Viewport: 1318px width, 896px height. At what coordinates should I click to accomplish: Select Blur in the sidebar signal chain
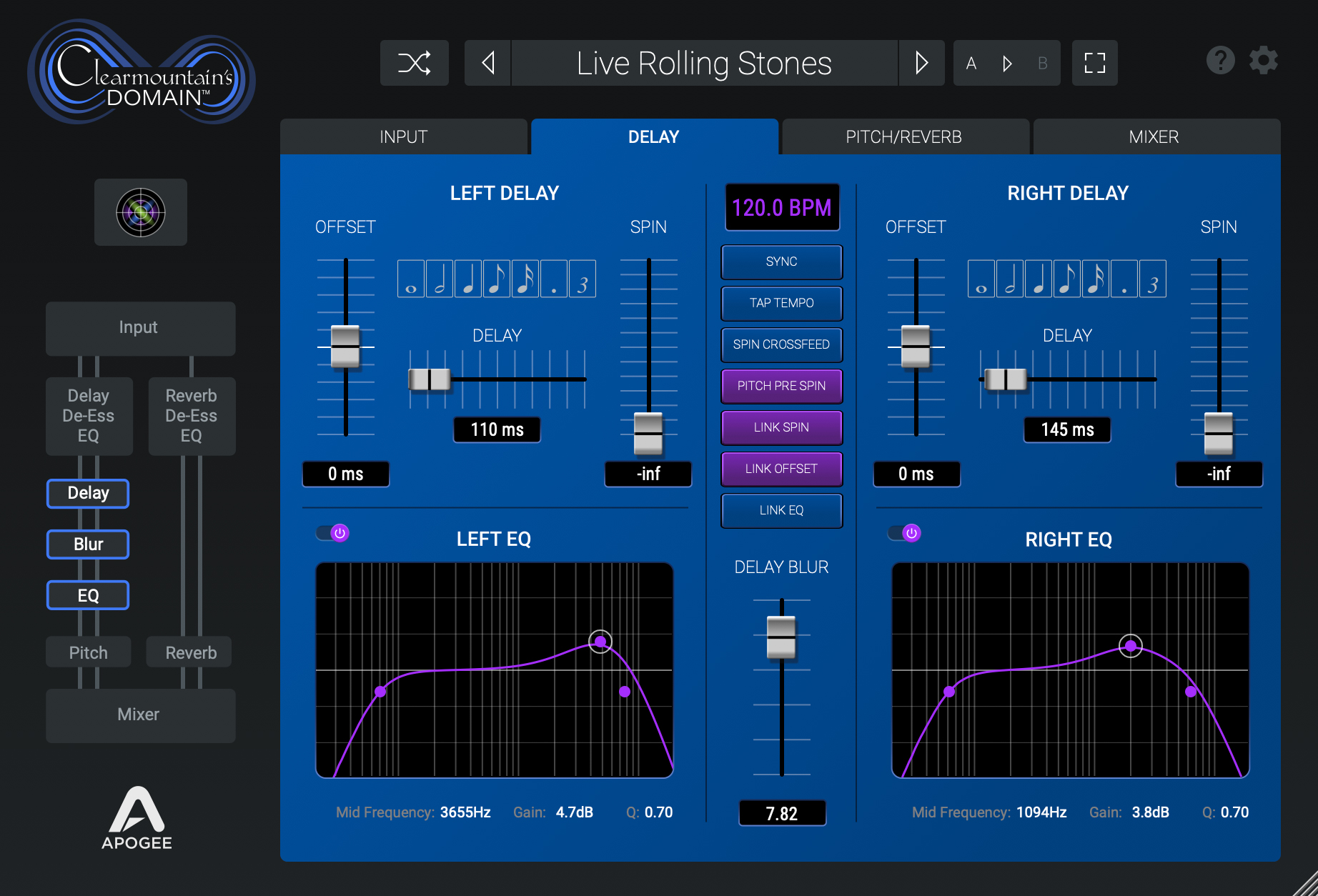(87, 544)
